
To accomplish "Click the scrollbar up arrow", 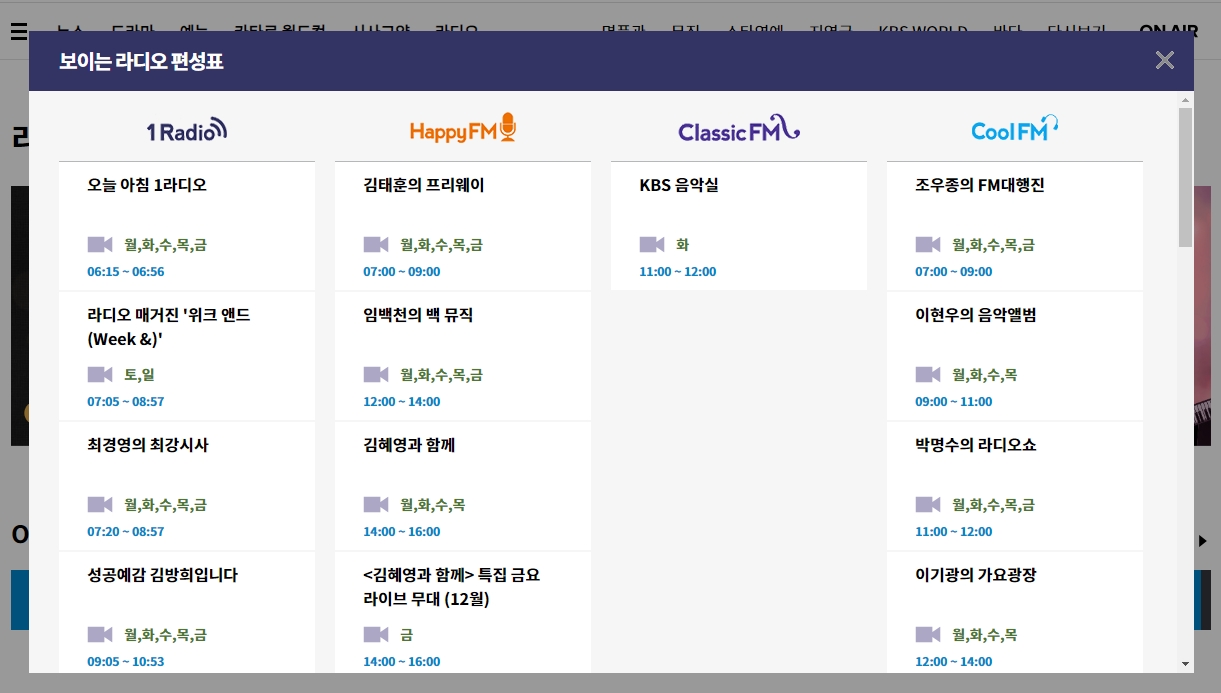I will pyautogui.click(x=1186, y=100).
